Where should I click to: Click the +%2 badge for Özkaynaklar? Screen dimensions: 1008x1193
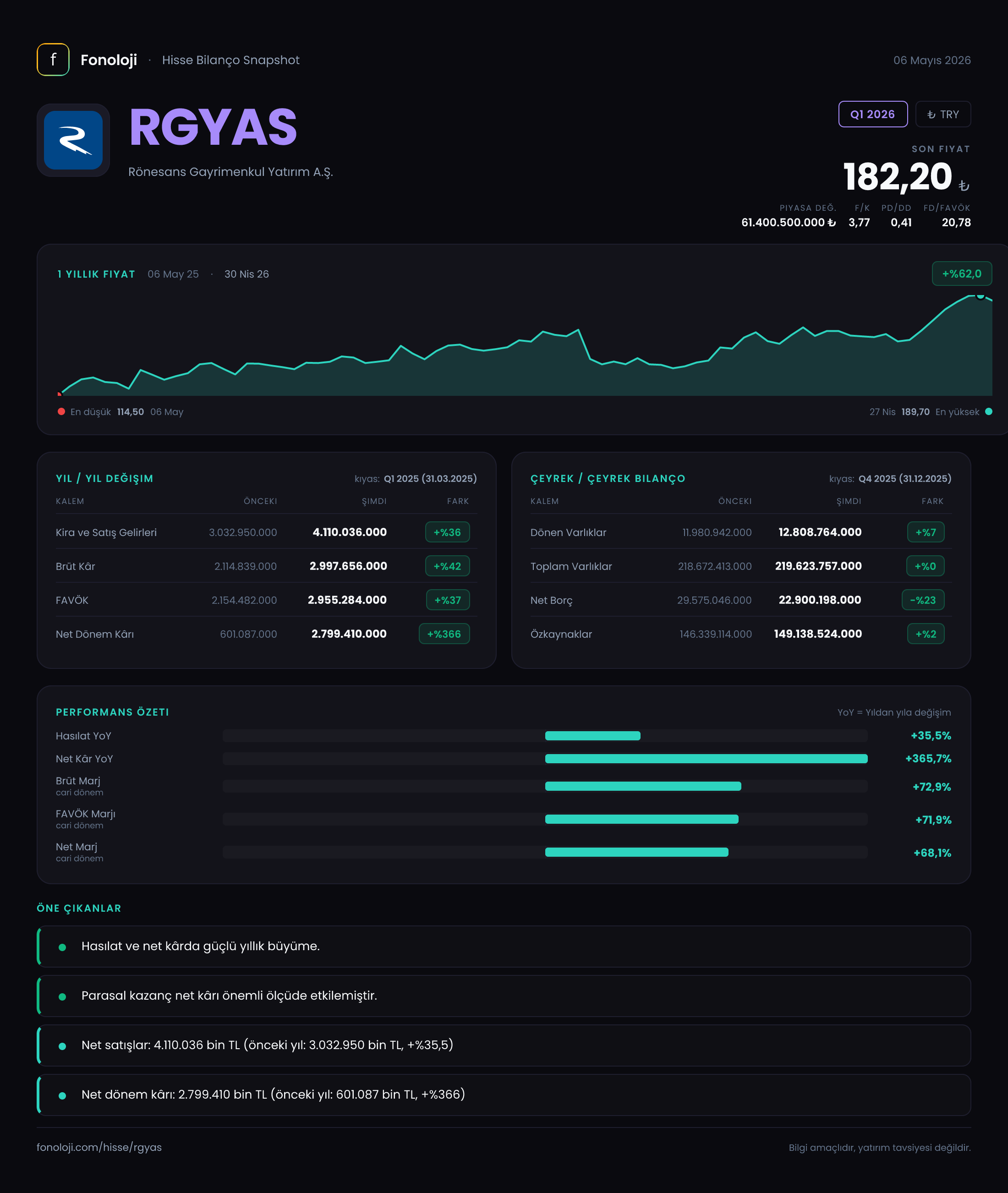point(926,634)
